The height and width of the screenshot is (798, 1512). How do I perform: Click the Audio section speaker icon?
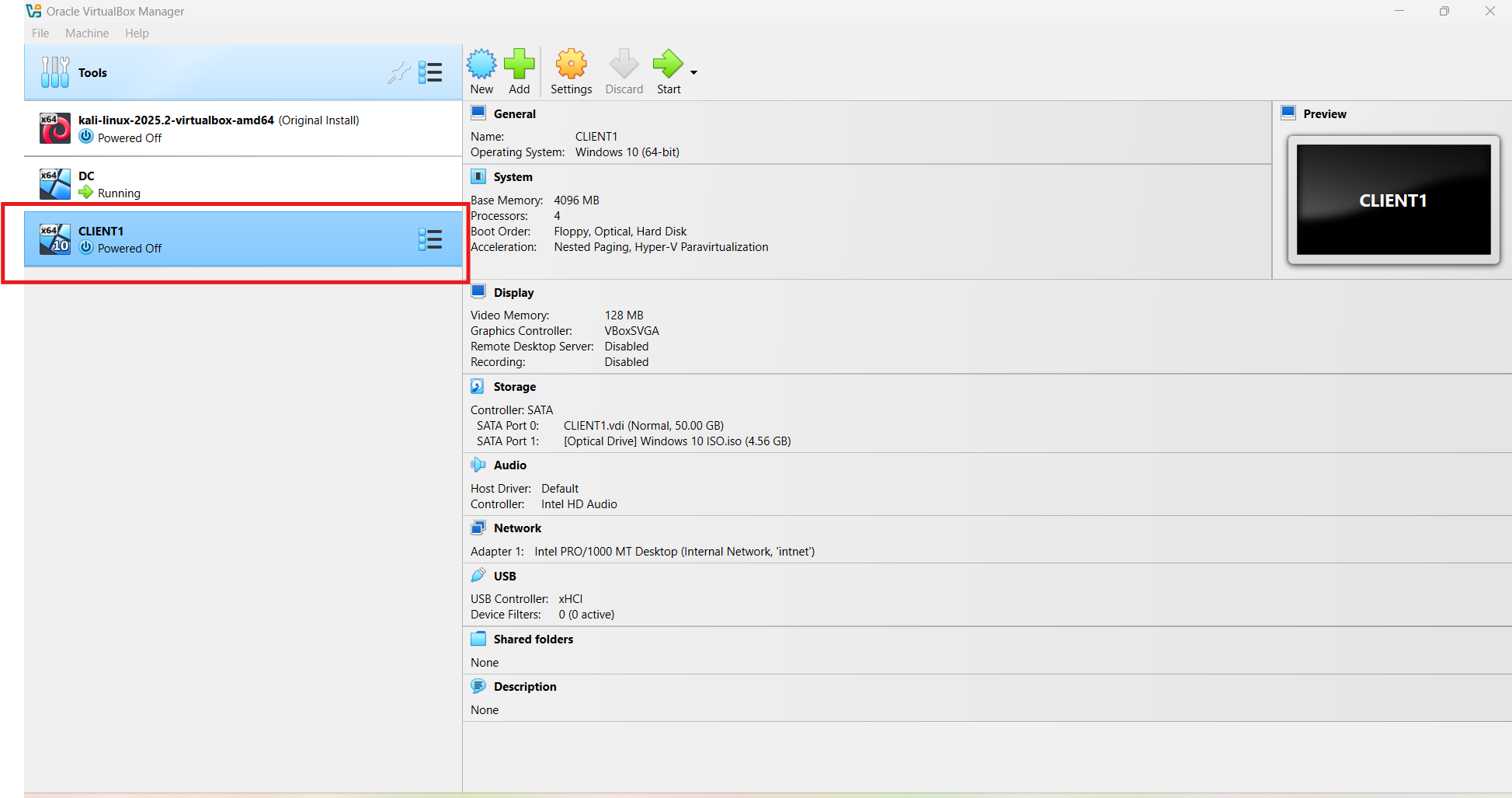click(478, 465)
